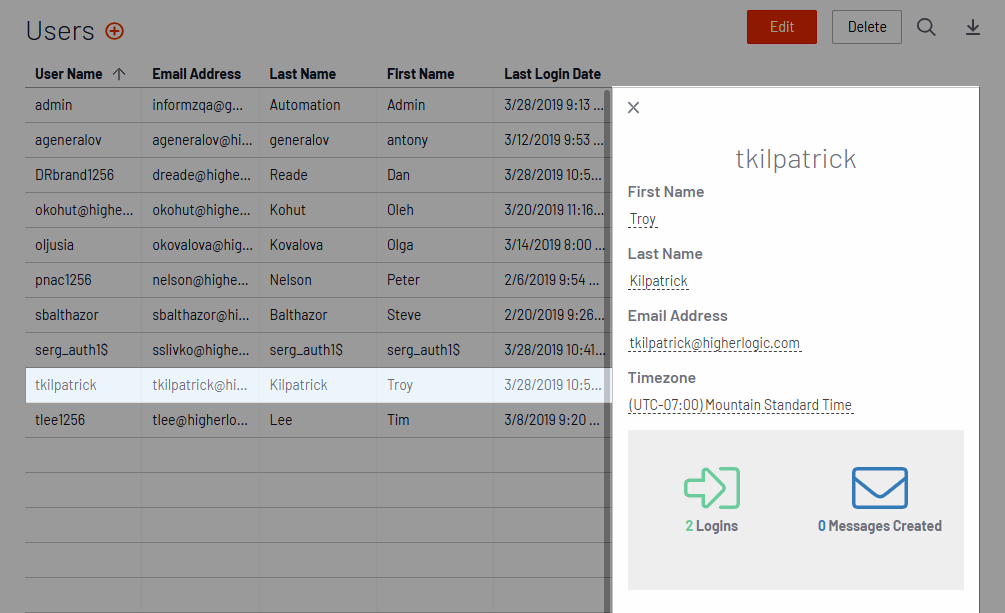Click the Logins arrow icon
Image resolution: width=1005 pixels, height=613 pixels.
pyautogui.click(x=711, y=488)
